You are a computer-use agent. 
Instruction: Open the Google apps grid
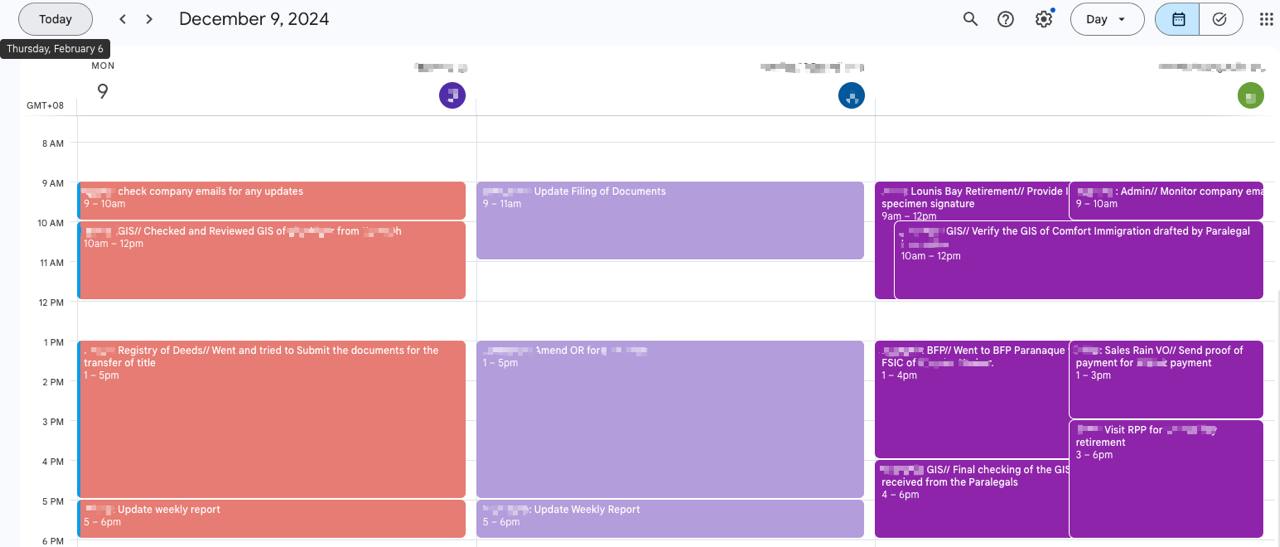pyautogui.click(x=1266, y=19)
